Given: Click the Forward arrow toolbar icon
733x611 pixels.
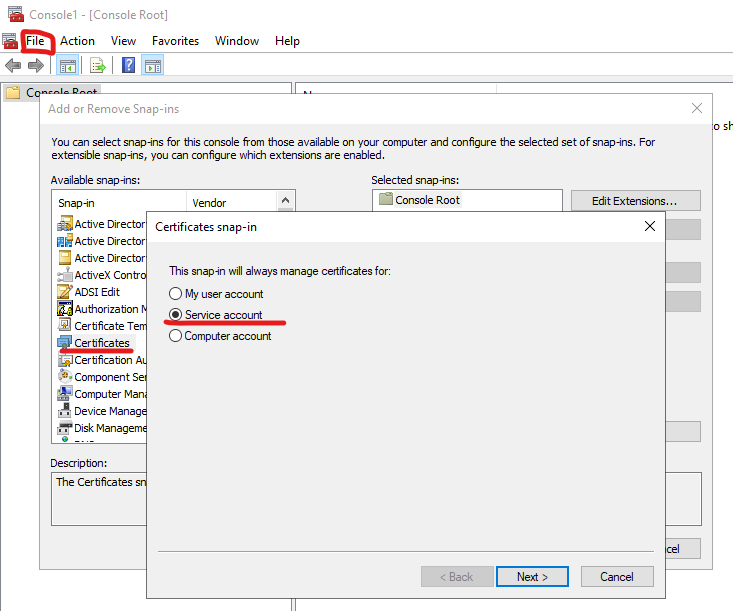Looking at the screenshot, I should pyautogui.click(x=36, y=66).
